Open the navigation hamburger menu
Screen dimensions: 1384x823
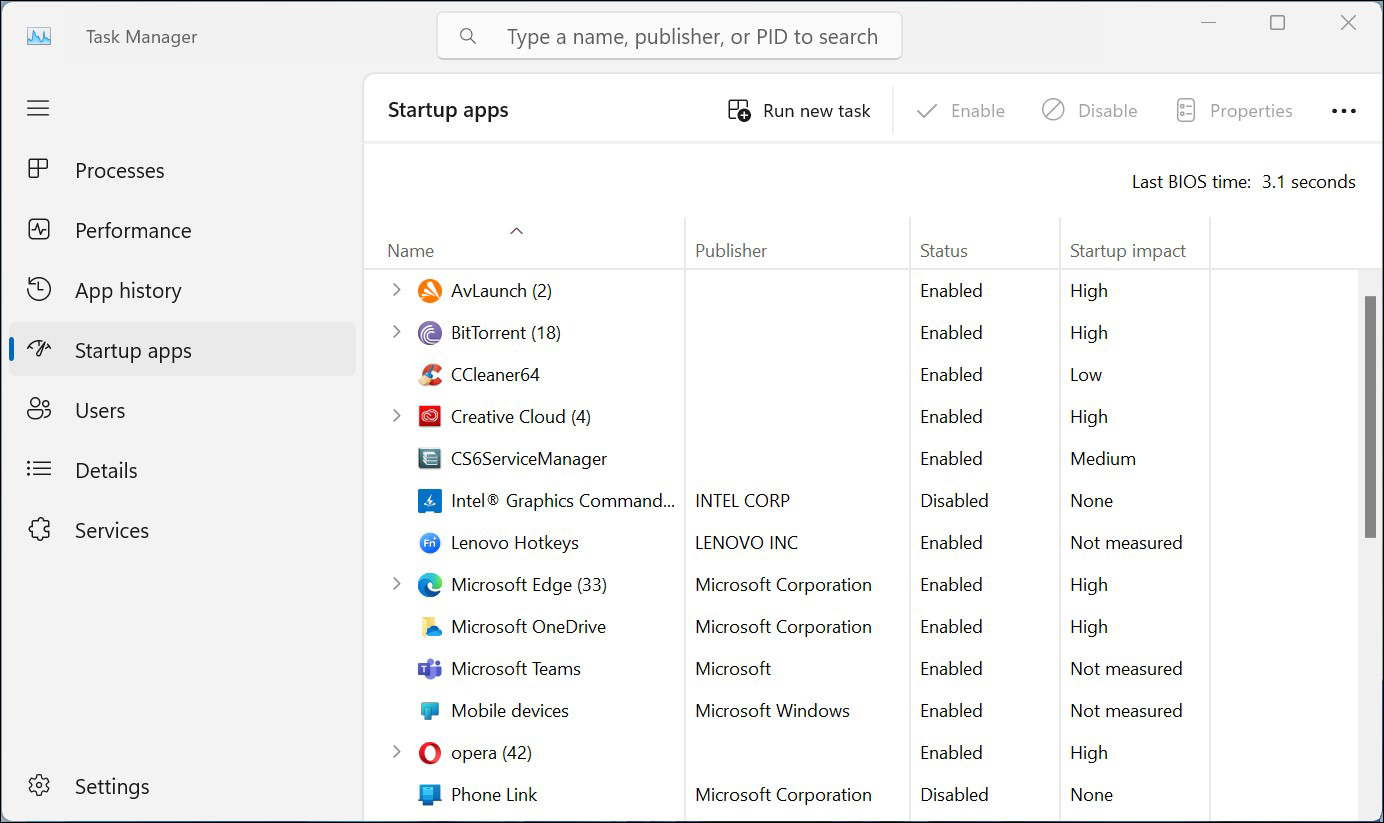(x=38, y=108)
